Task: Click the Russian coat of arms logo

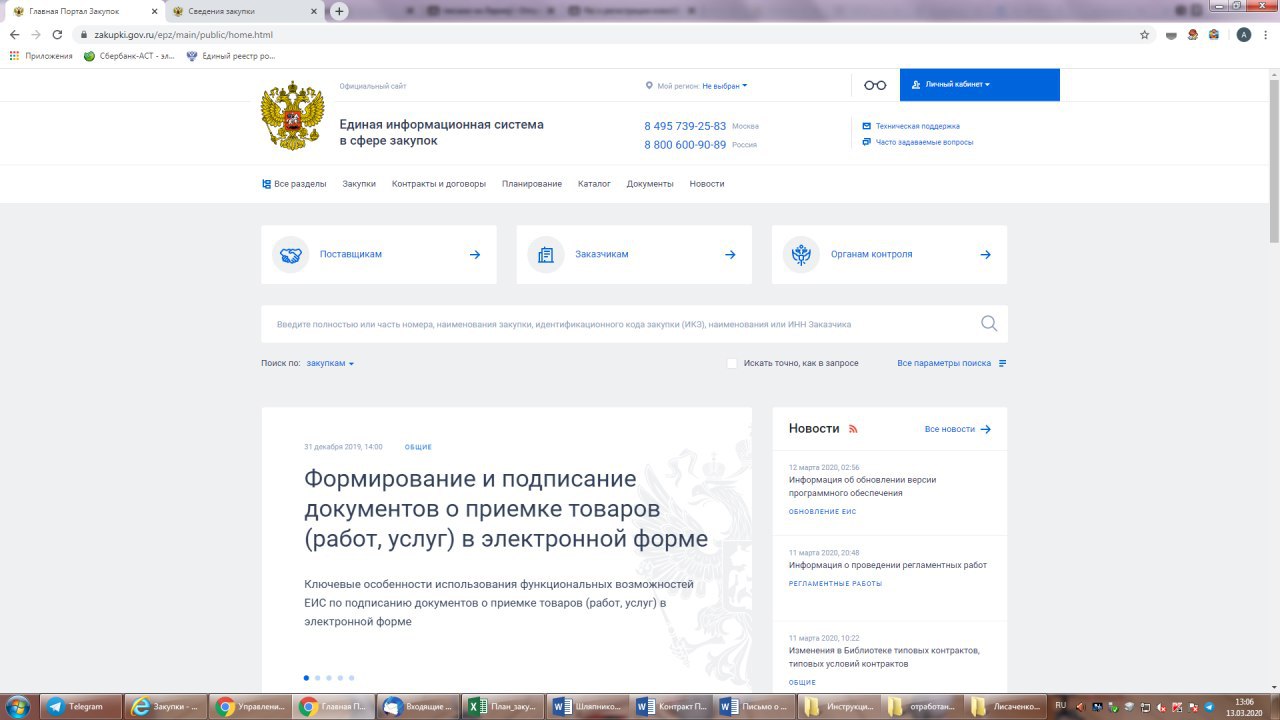Action: coord(292,116)
